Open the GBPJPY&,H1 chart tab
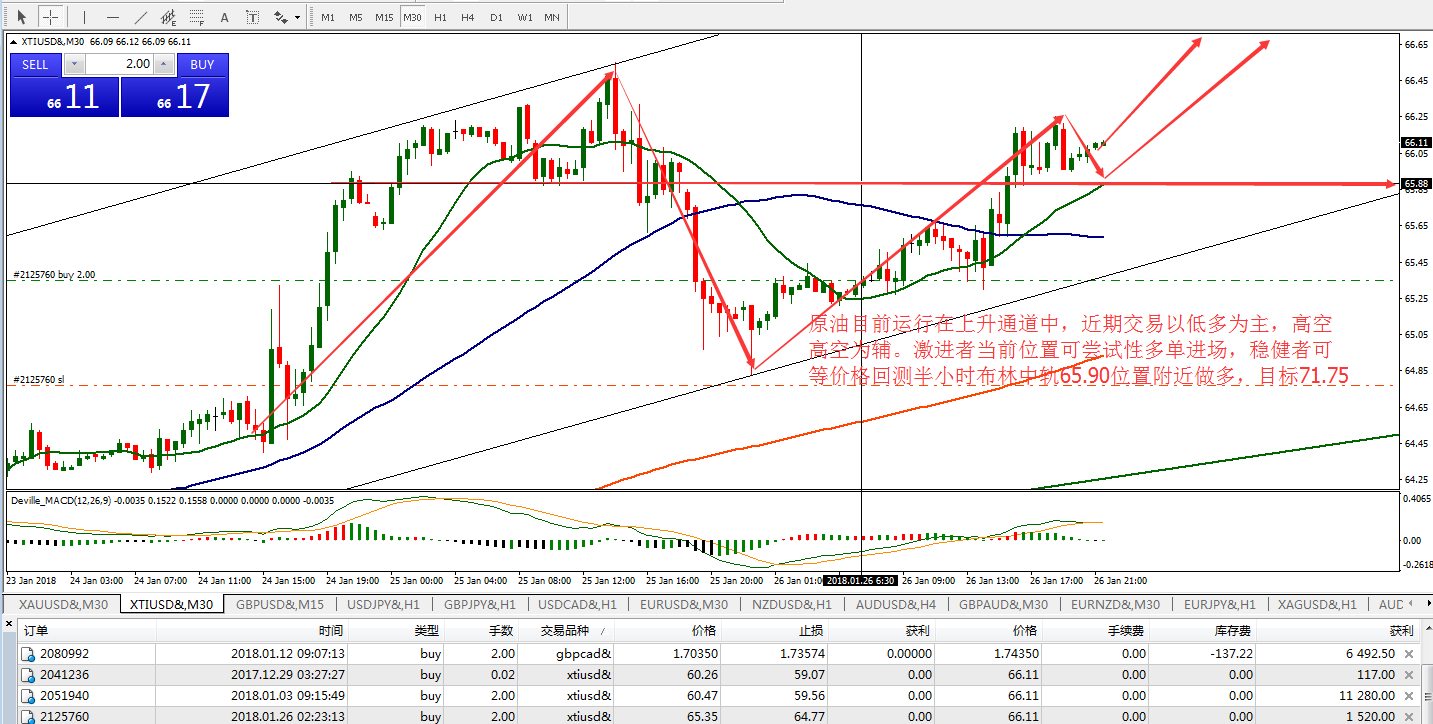Screen dimensions: 1433x724 point(478,604)
